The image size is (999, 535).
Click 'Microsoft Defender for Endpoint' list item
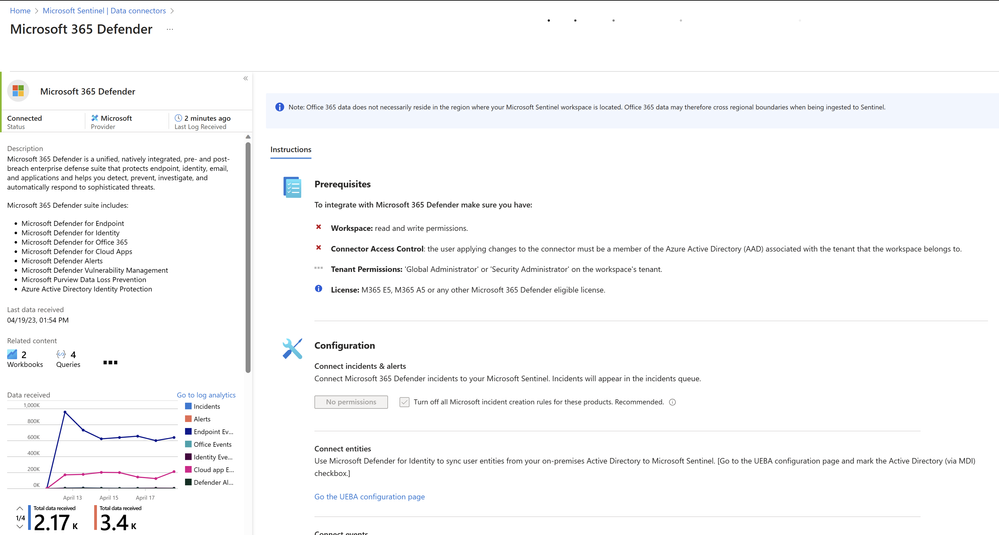pyautogui.click(x=73, y=224)
